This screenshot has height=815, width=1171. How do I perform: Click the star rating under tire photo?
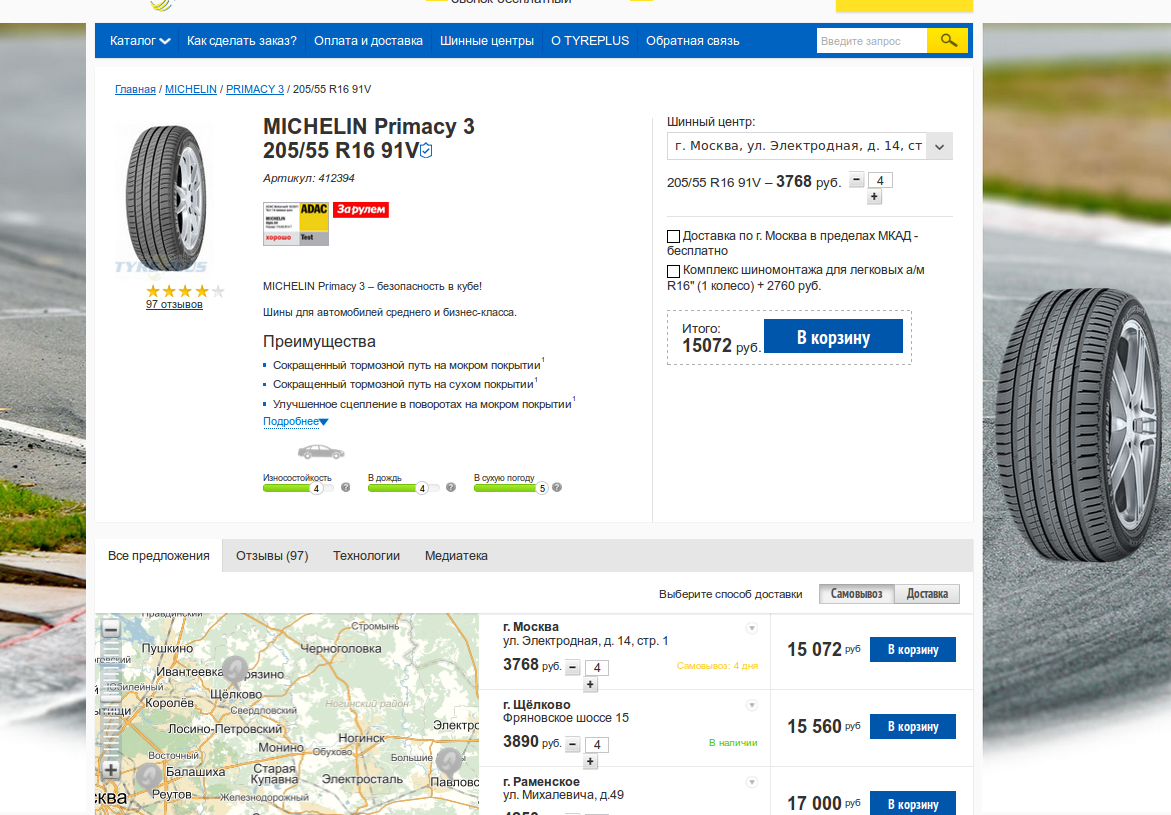pyautogui.click(x=184, y=291)
